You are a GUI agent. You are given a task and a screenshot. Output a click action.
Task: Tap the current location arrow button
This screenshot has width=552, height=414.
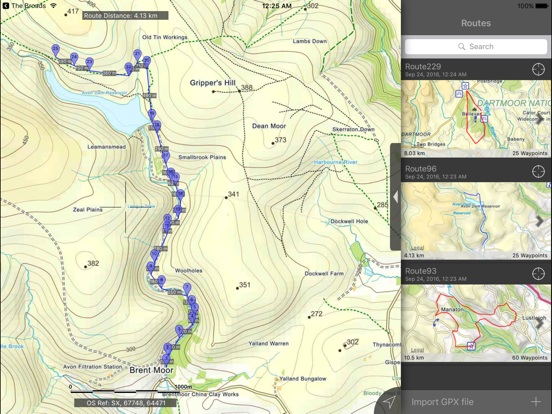389,401
